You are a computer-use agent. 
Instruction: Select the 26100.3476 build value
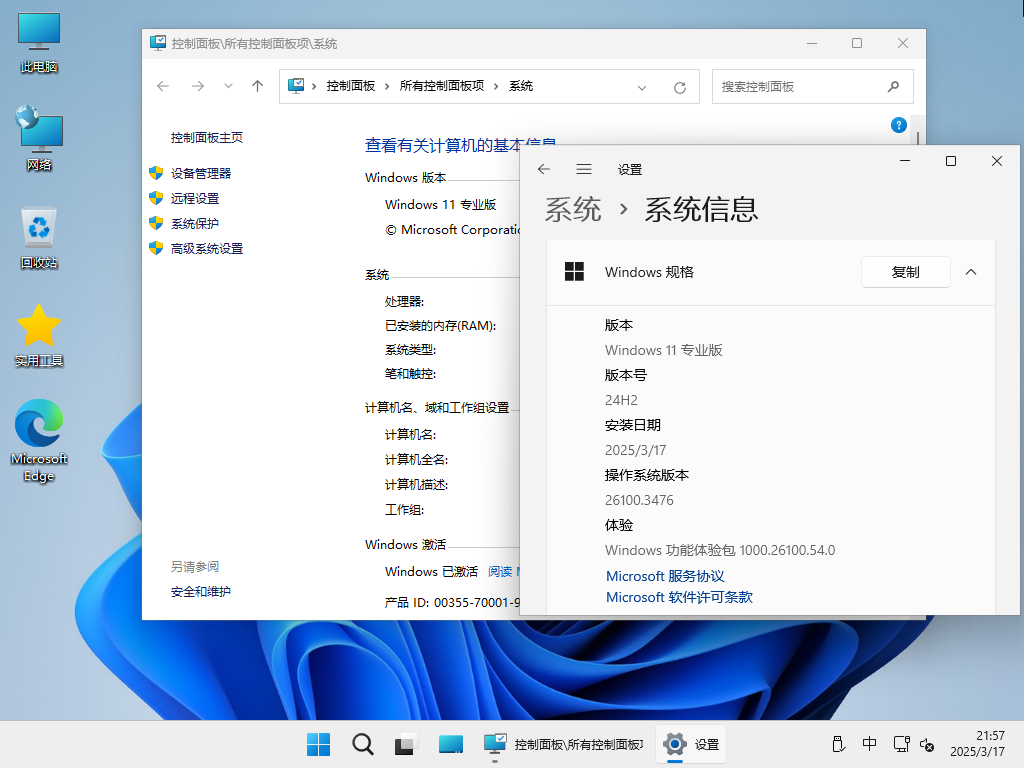[639, 500]
